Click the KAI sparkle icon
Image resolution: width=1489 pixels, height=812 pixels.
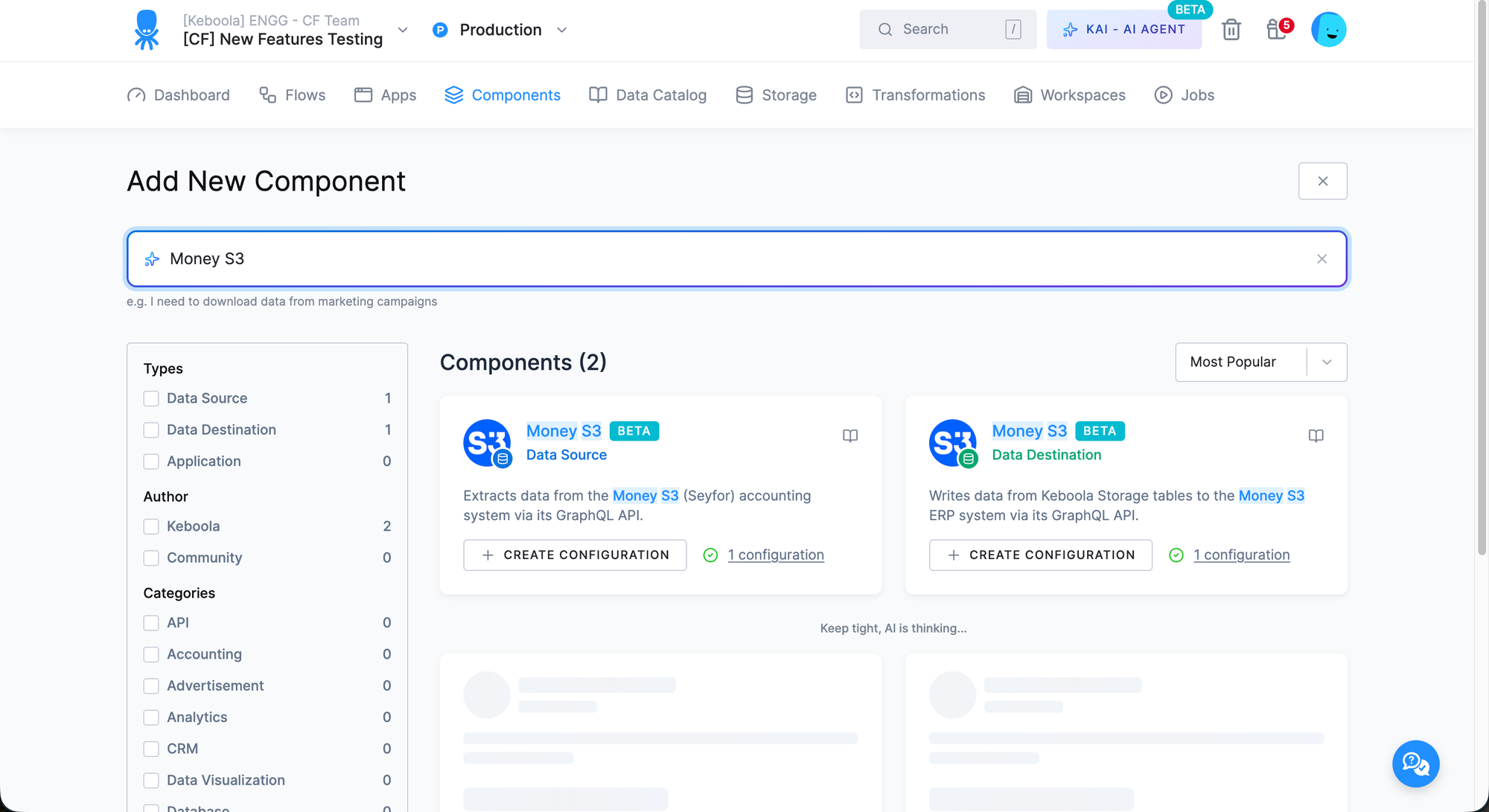coord(1070,30)
